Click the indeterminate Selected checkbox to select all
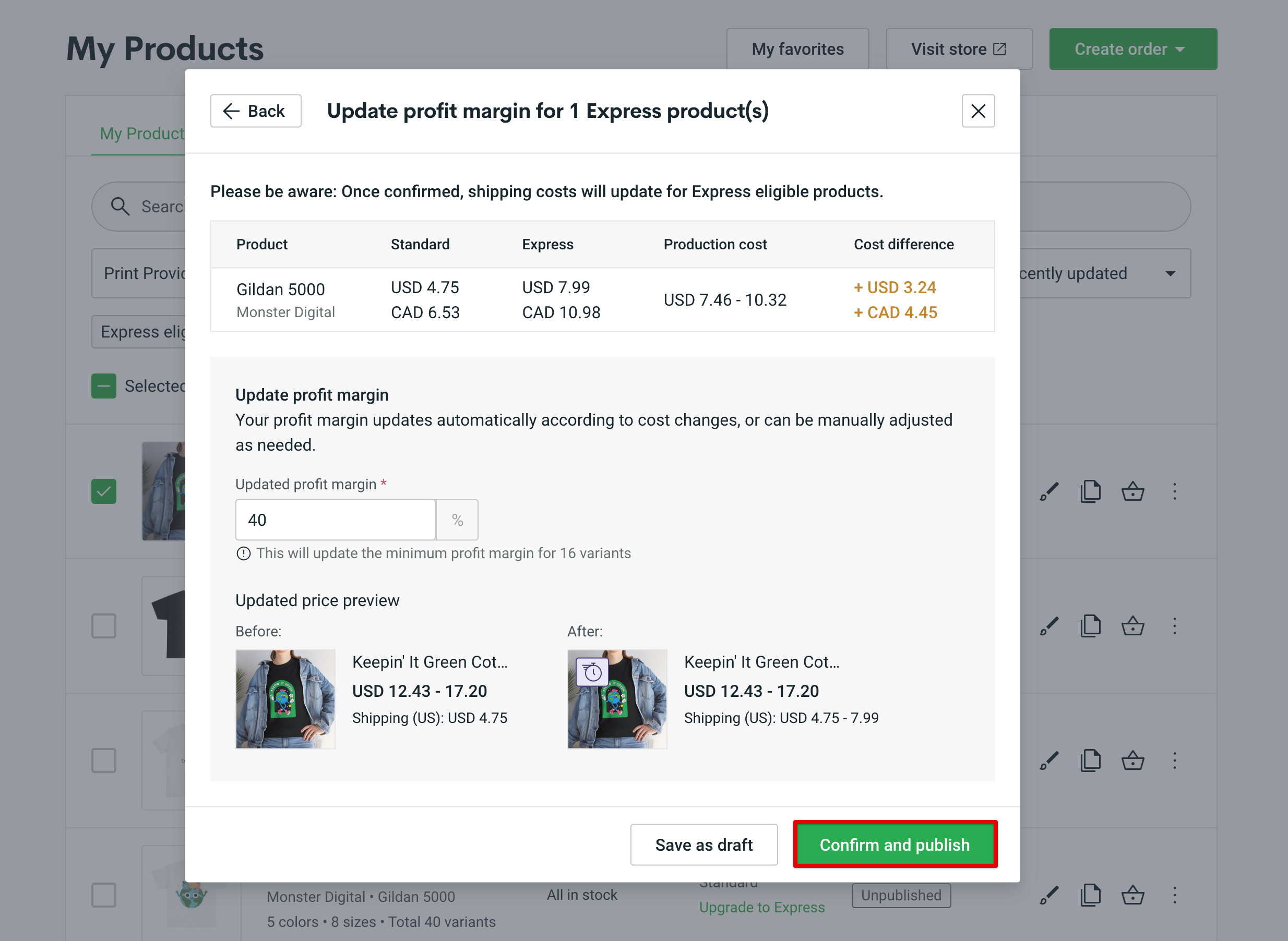Image resolution: width=1288 pixels, height=941 pixels. click(x=103, y=385)
